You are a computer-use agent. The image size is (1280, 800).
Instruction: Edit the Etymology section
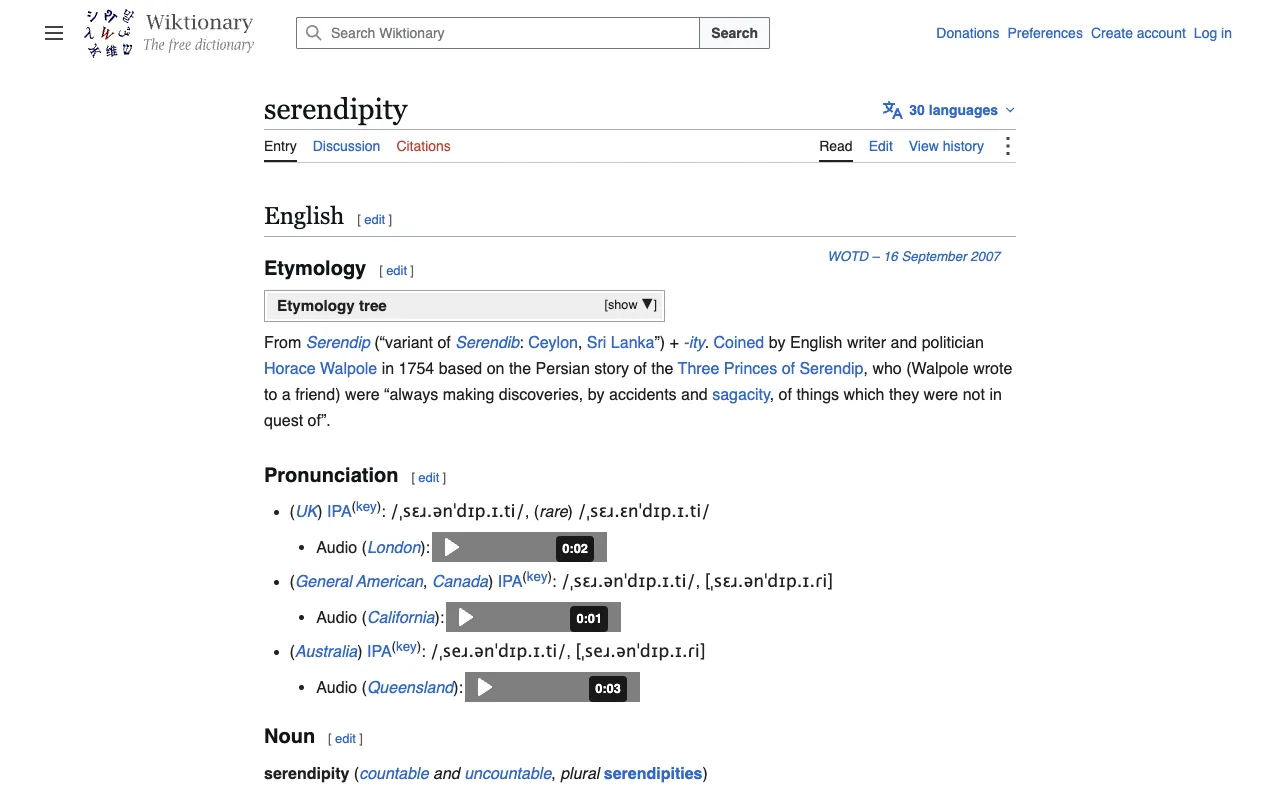click(397, 271)
